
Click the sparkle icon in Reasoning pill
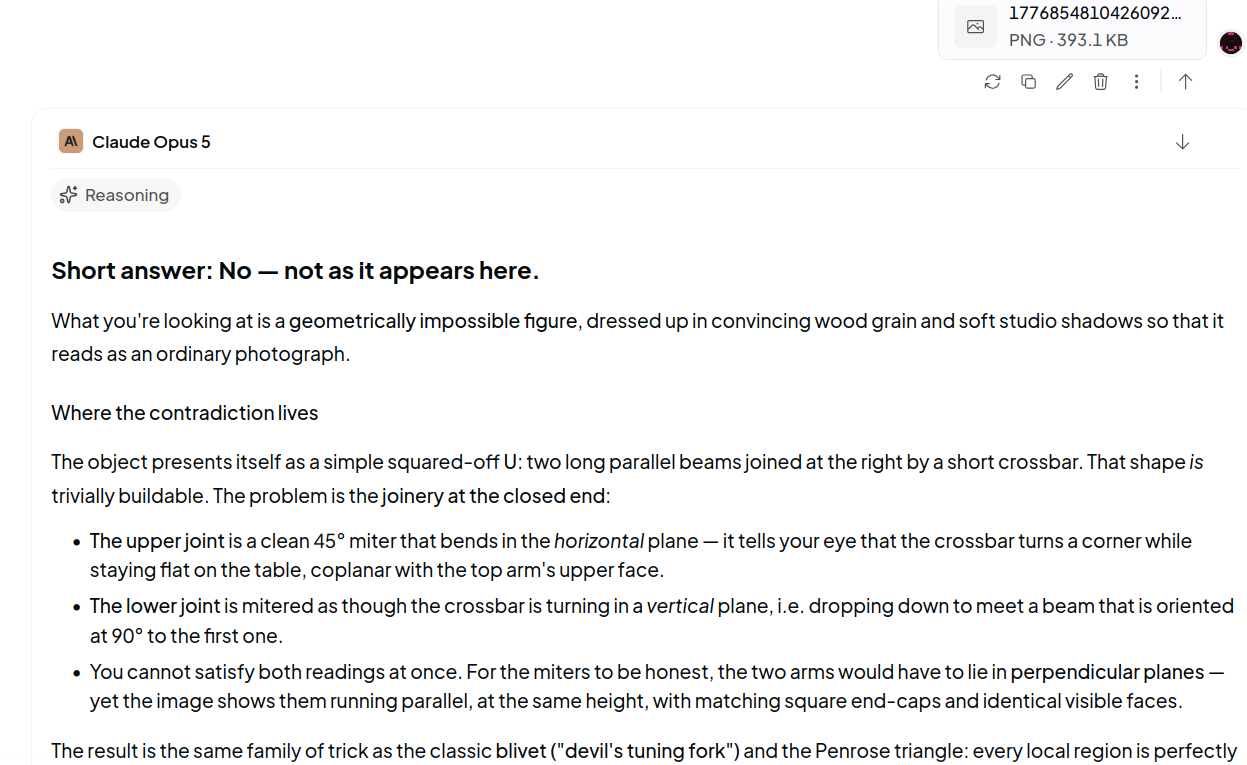click(69, 195)
